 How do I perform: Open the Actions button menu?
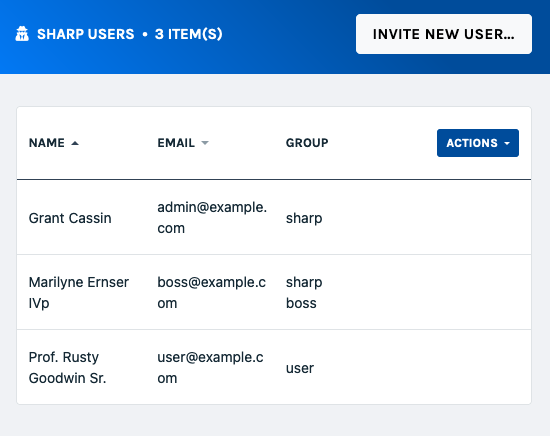(x=478, y=143)
